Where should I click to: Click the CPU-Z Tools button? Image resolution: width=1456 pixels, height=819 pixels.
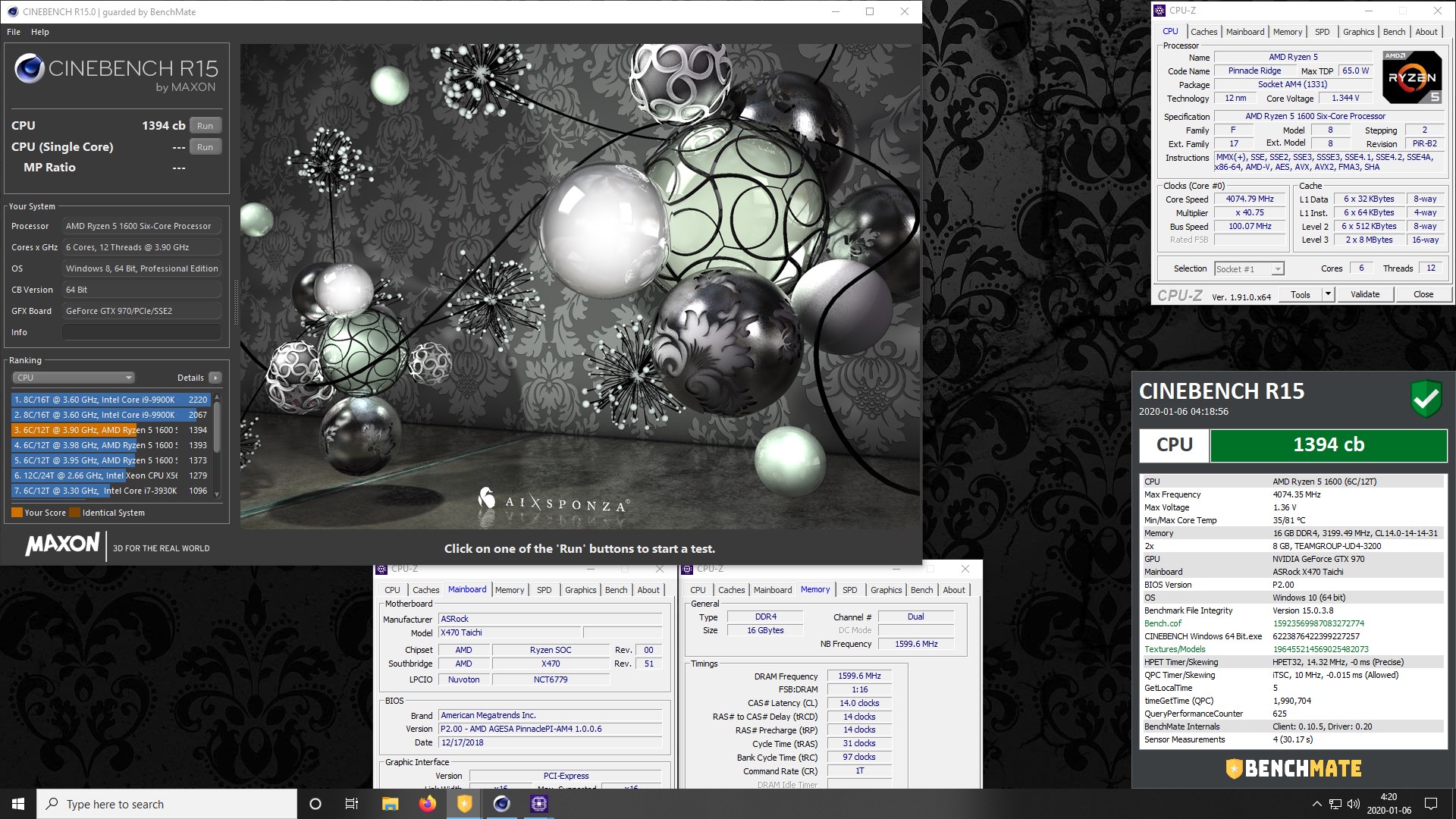click(1301, 294)
